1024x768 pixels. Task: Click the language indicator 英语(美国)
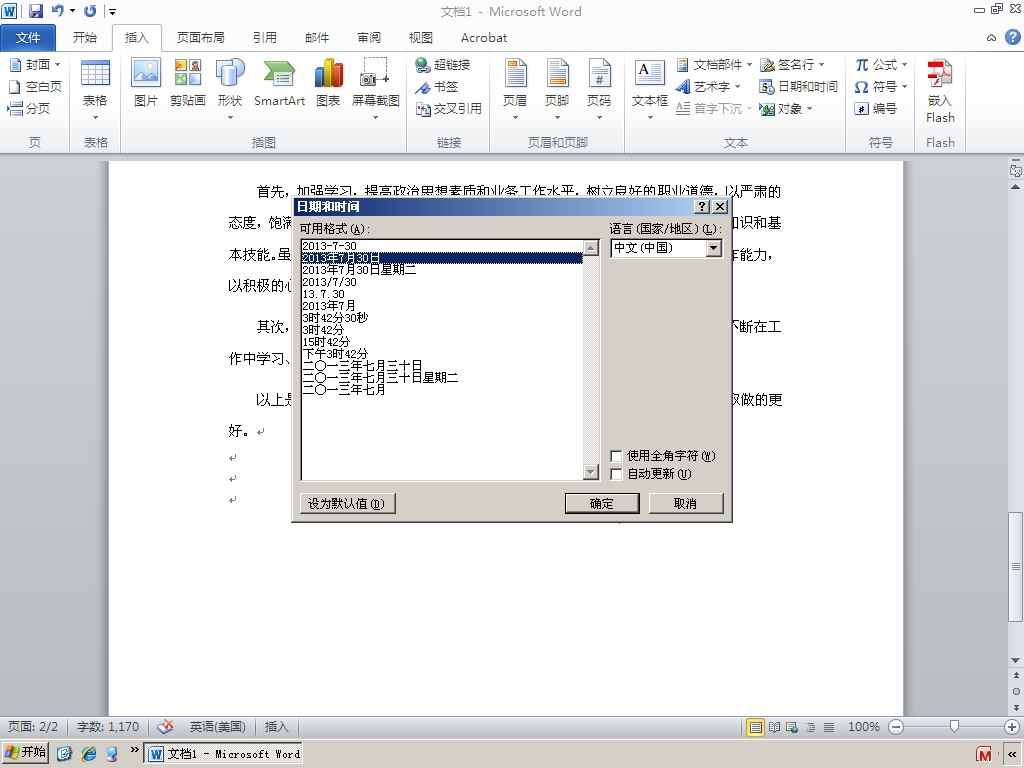click(217, 727)
